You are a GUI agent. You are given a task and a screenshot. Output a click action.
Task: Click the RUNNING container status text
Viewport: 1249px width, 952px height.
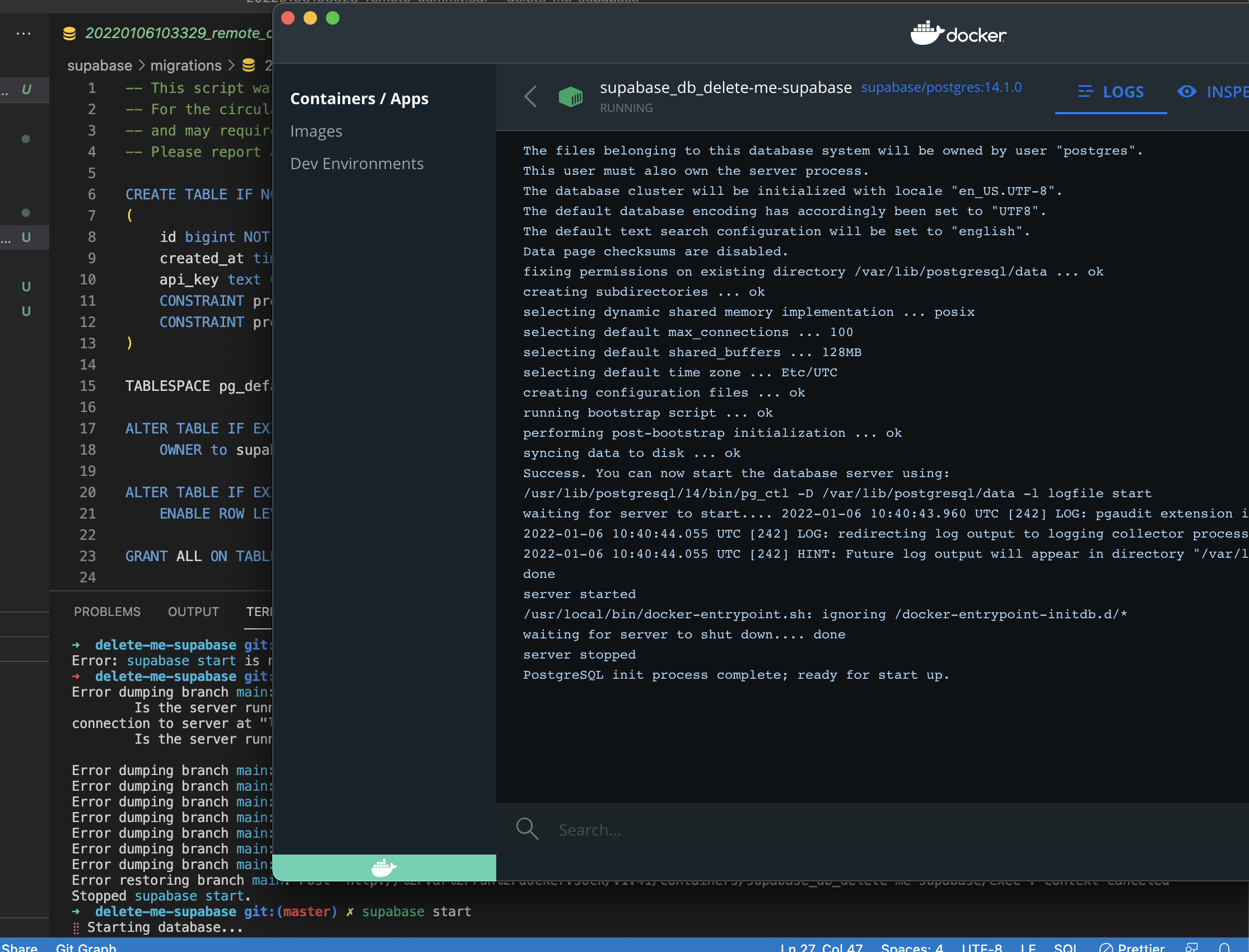626,108
